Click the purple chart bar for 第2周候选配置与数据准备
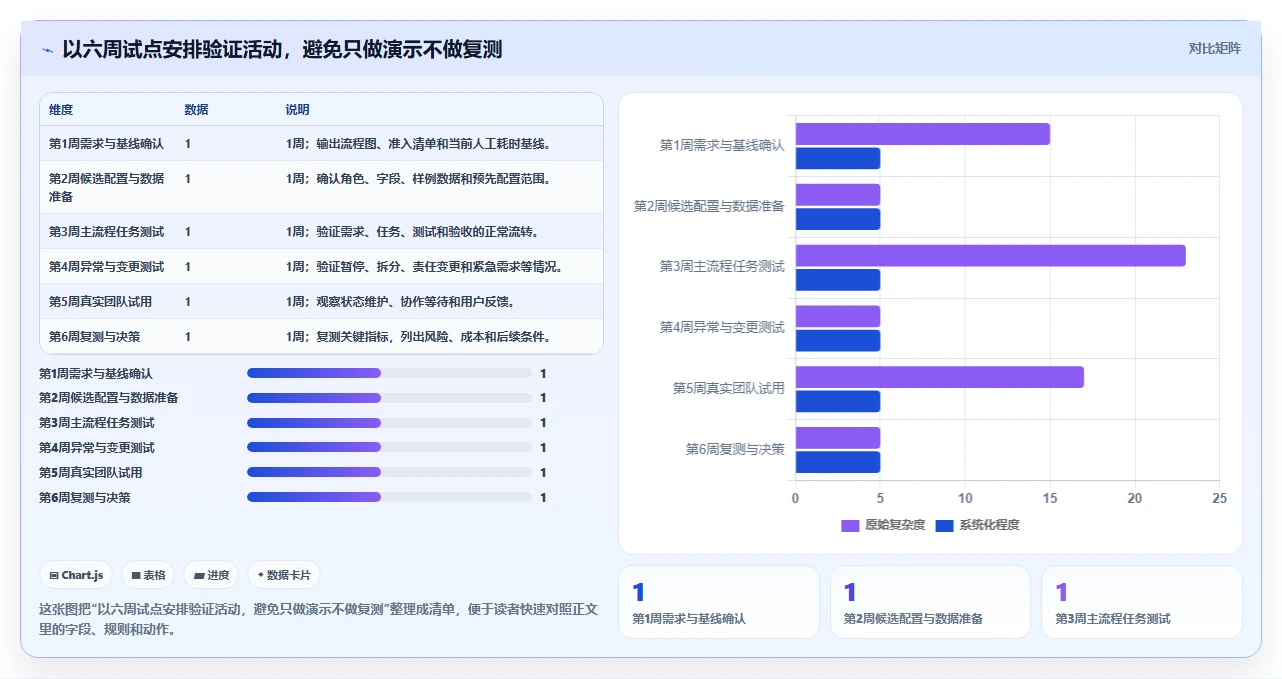1282x679 pixels. (837, 195)
